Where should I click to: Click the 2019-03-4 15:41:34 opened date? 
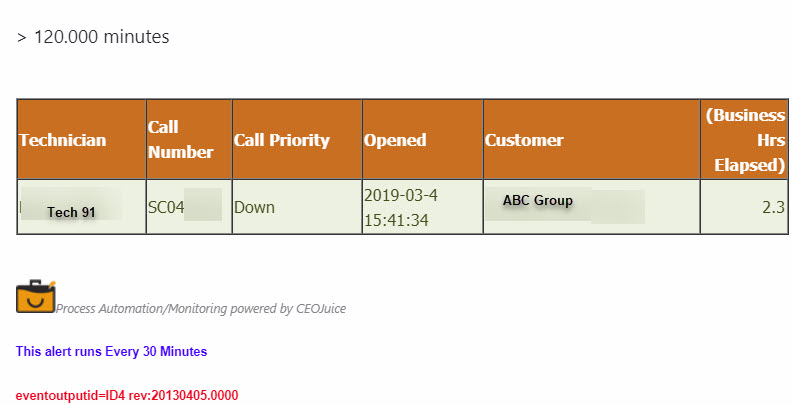(x=401, y=207)
